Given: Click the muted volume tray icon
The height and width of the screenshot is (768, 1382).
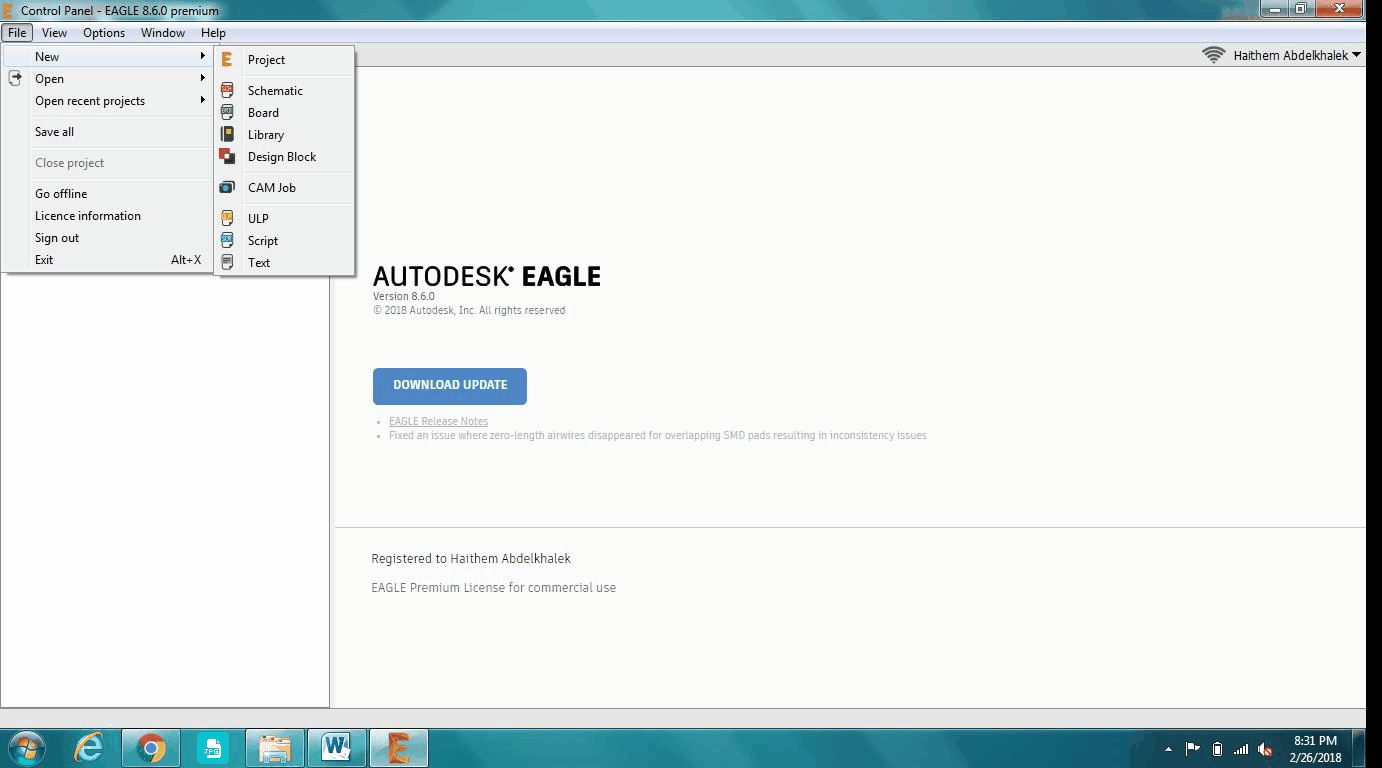Looking at the screenshot, I should [x=1265, y=749].
